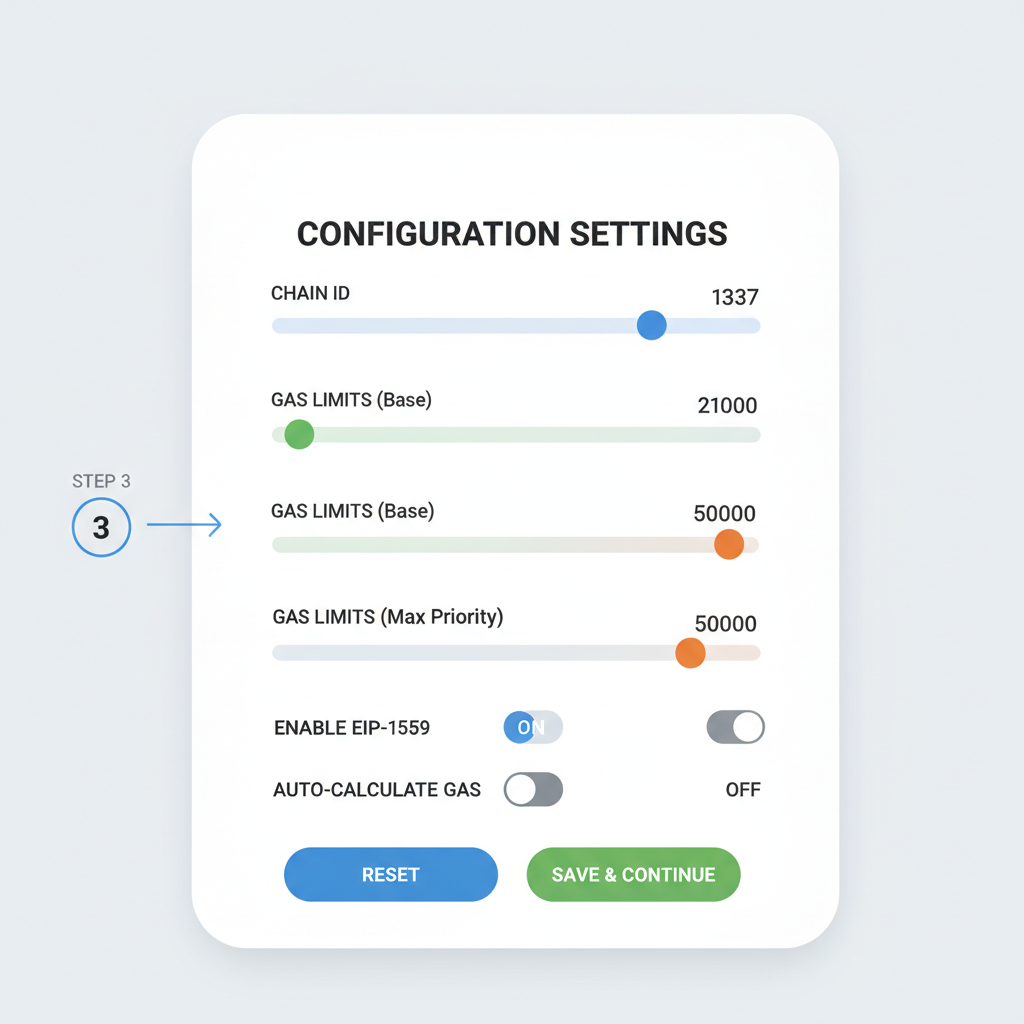Click Save & Continue
The width and height of the screenshot is (1024, 1024).
pos(633,874)
